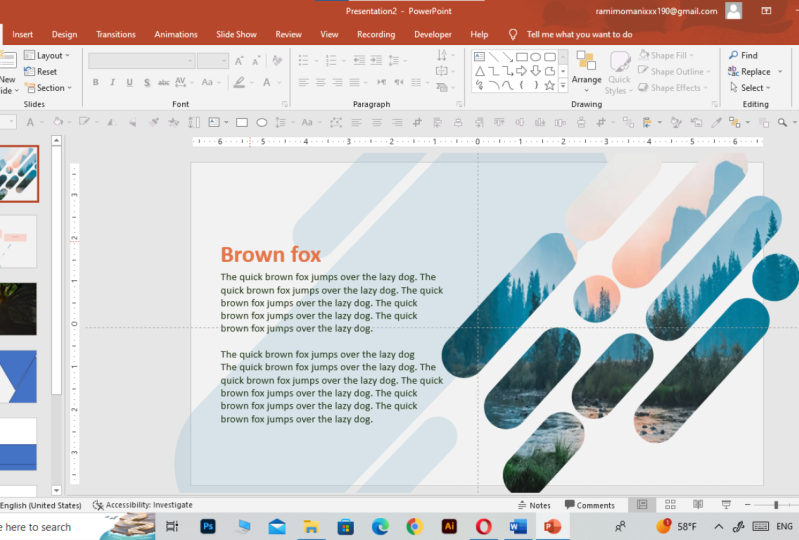Screen dimensions: 799x540
Task: Click the Find magnifier in Editing group
Action: point(743,55)
